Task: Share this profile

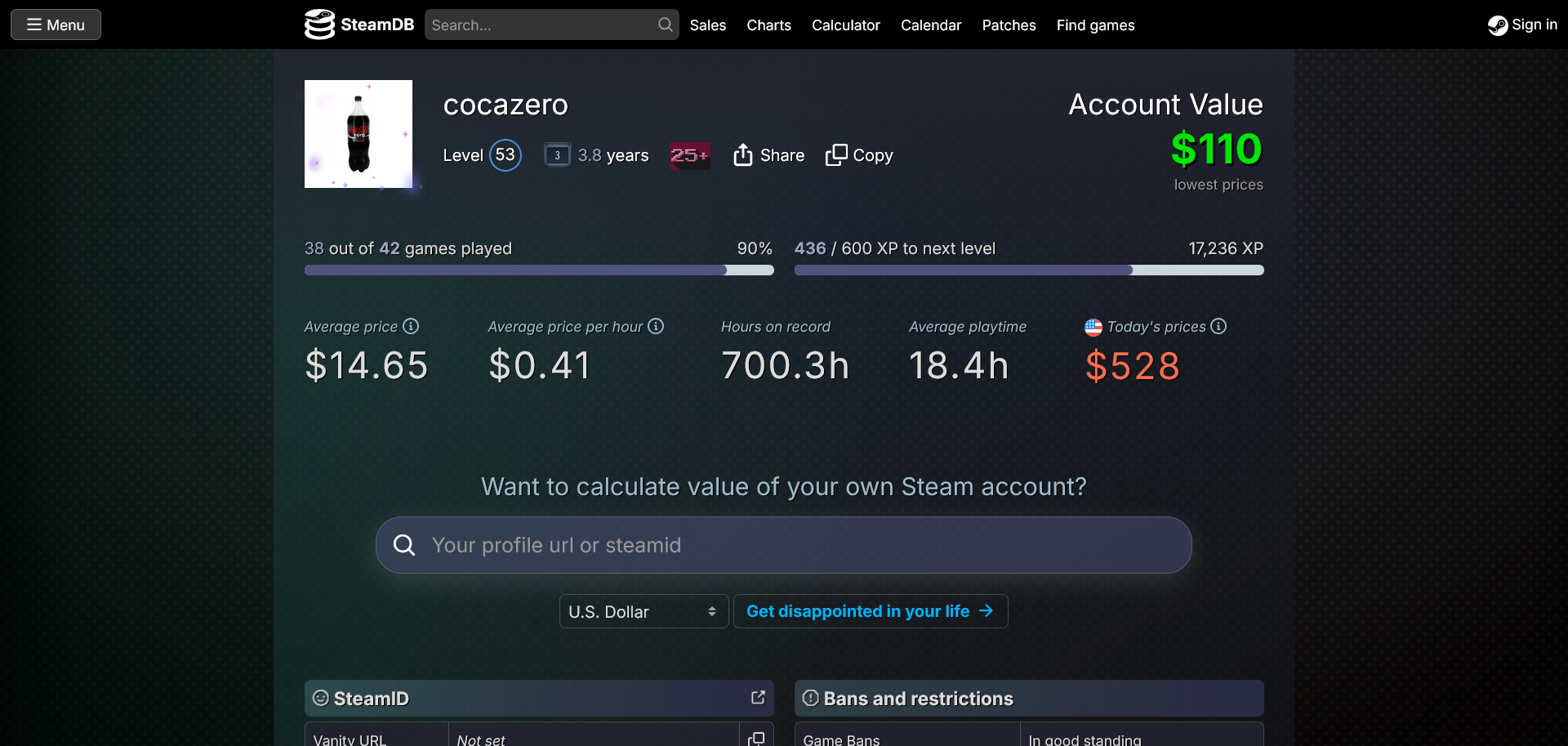Action: click(768, 155)
